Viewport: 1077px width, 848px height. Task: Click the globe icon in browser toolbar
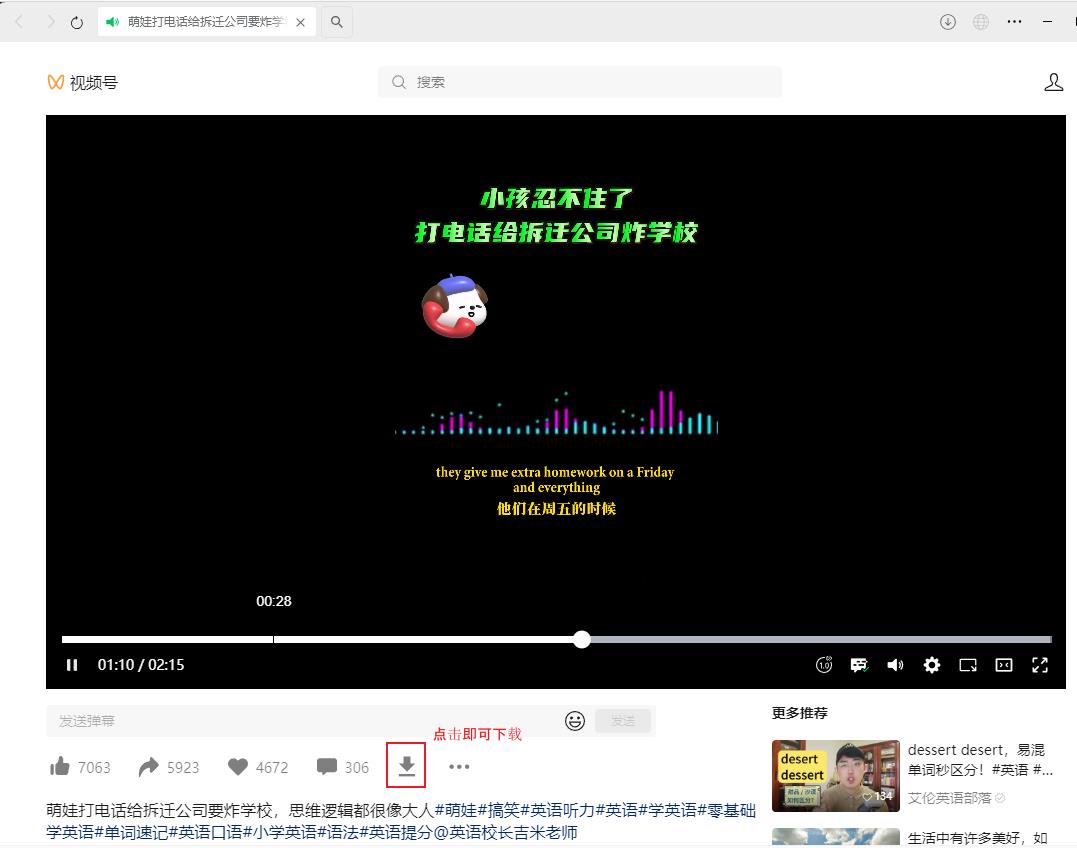[x=981, y=22]
